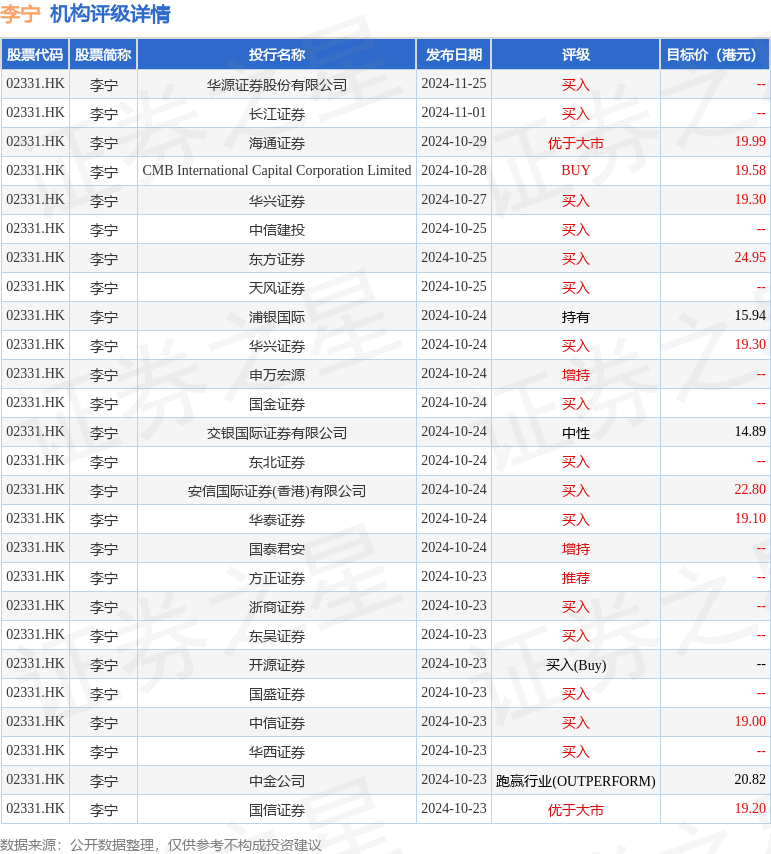This screenshot has height=854, width=771.
Task: Select the 国金证券 cell
Action: (277, 404)
